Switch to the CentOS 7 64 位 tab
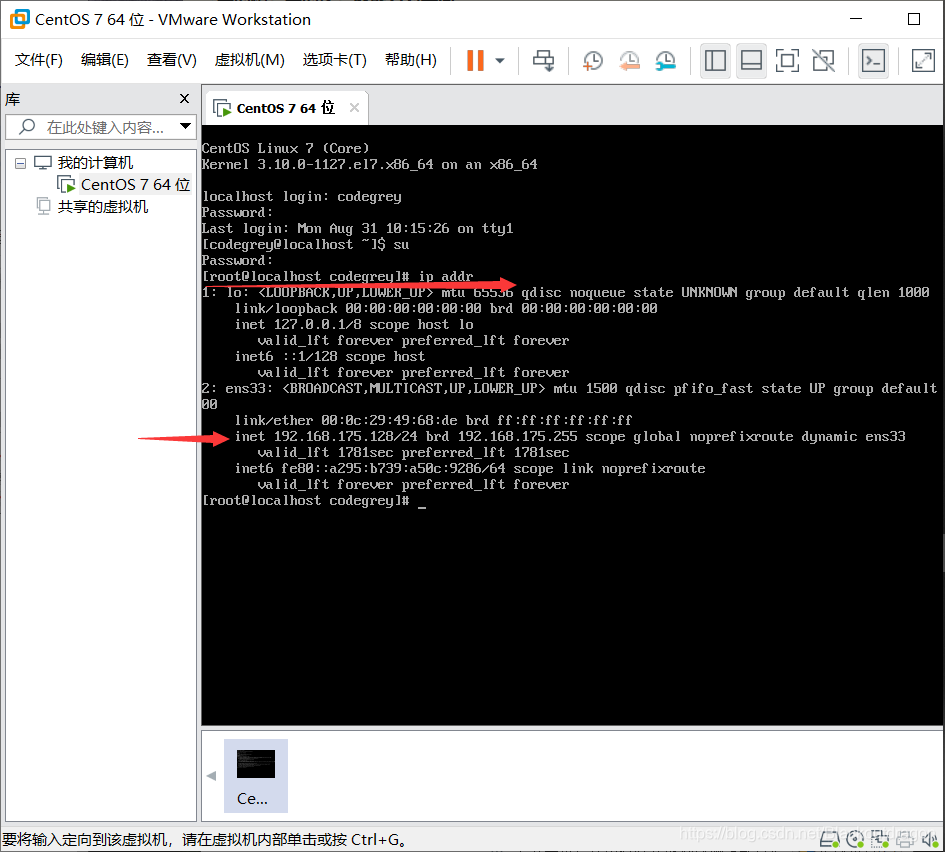 tap(285, 108)
